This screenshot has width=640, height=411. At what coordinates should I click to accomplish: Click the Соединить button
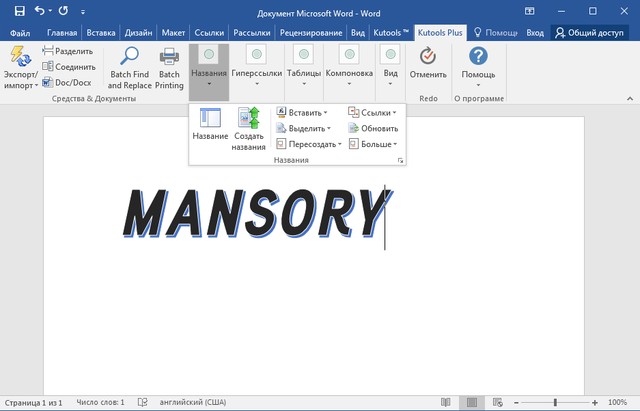tap(68, 67)
